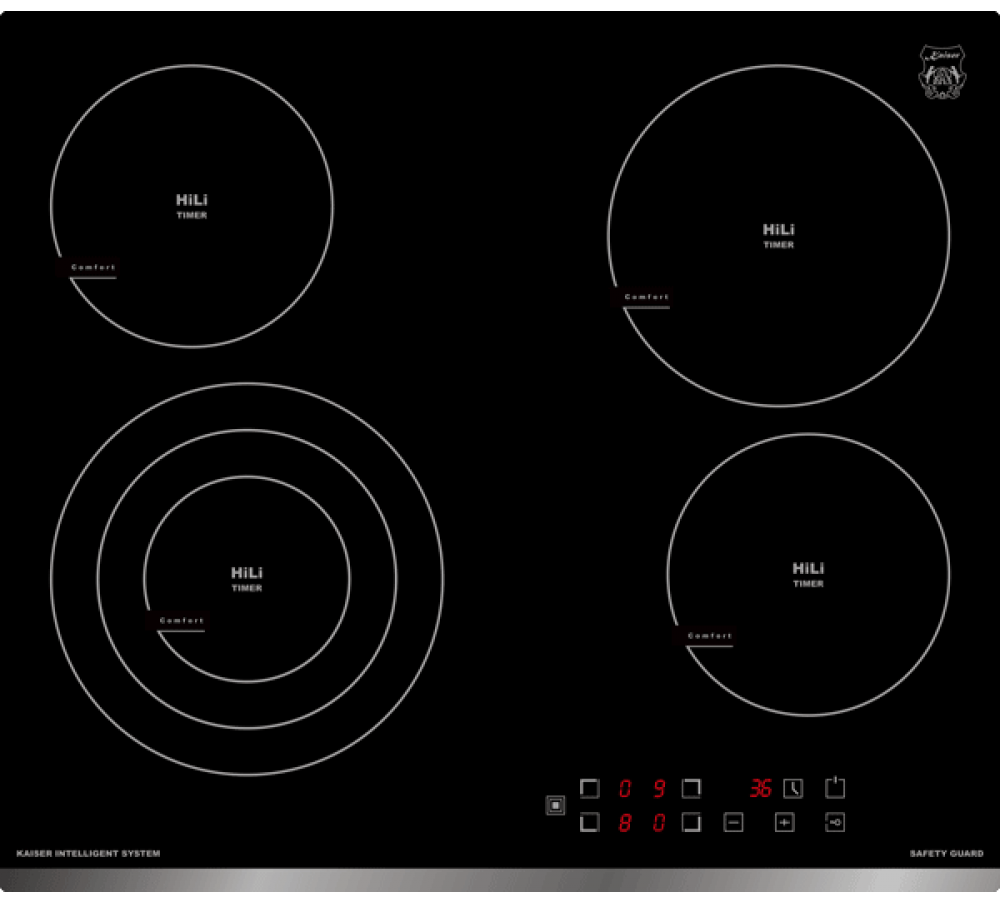This screenshot has height=900, width=1000.
Task: Select the front-right cooking zone key
Action: point(691,822)
